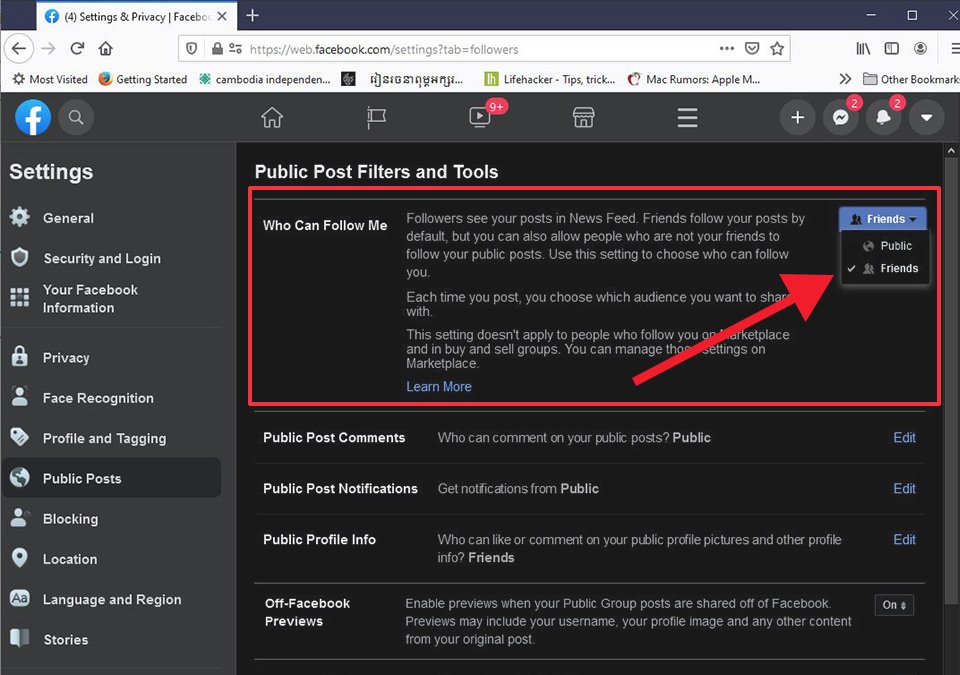Image resolution: width=960 pixels, height=675 pixels.
Task: Go to Facebook Home icon
Action: 272,117
